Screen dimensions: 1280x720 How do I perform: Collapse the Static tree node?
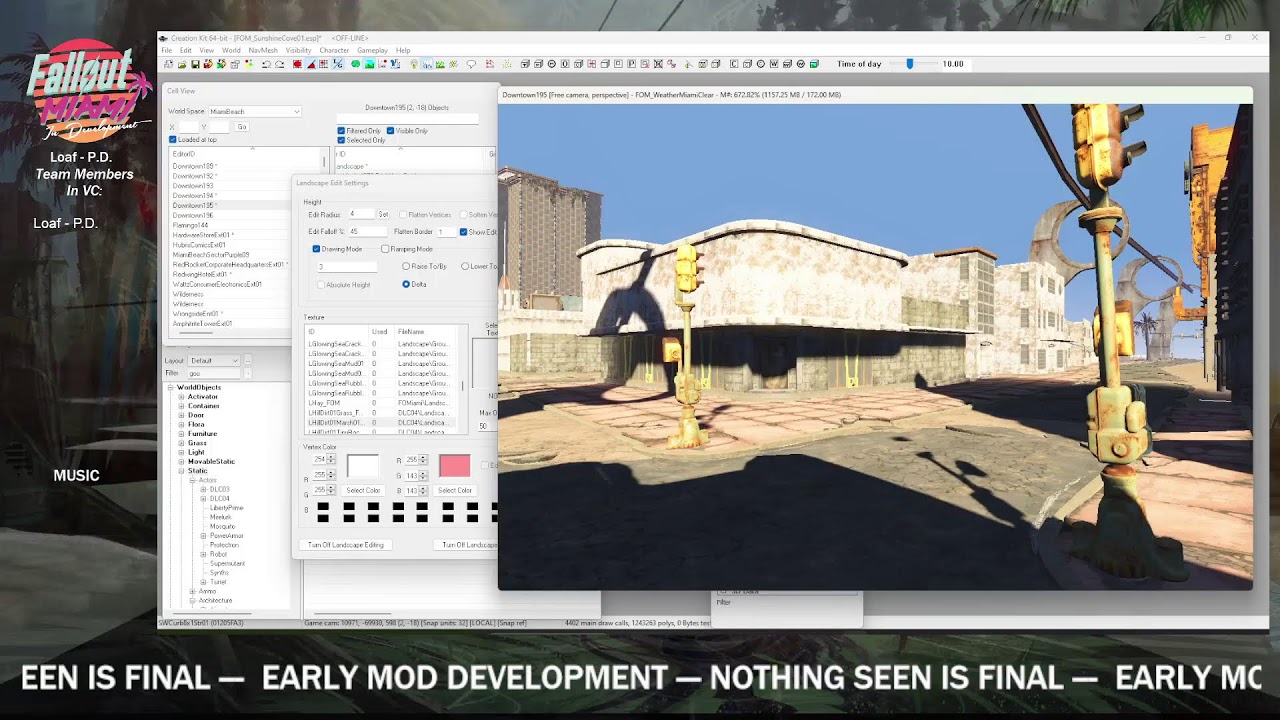pos(181,471)
